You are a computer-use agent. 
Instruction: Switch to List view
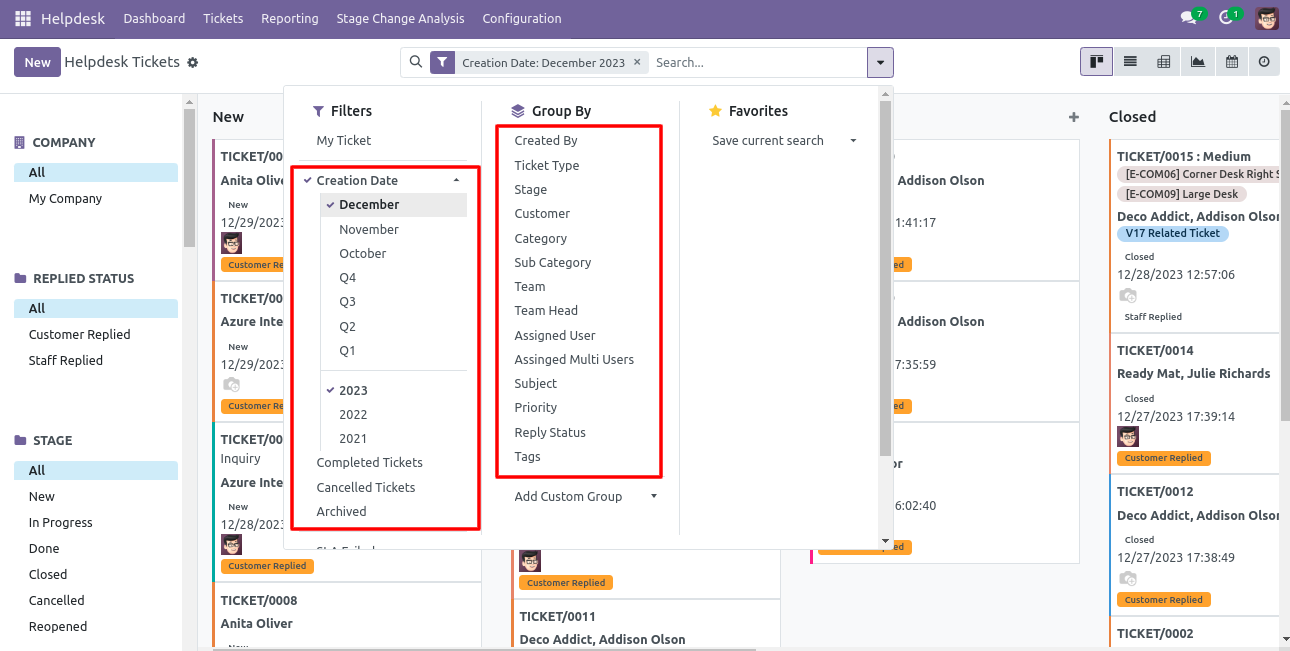[x=1130, y=62]
